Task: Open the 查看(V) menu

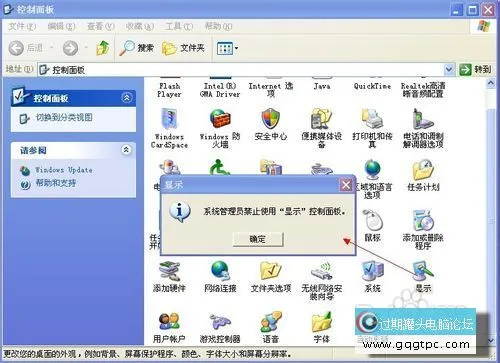Action: click(x=100, y=26)
